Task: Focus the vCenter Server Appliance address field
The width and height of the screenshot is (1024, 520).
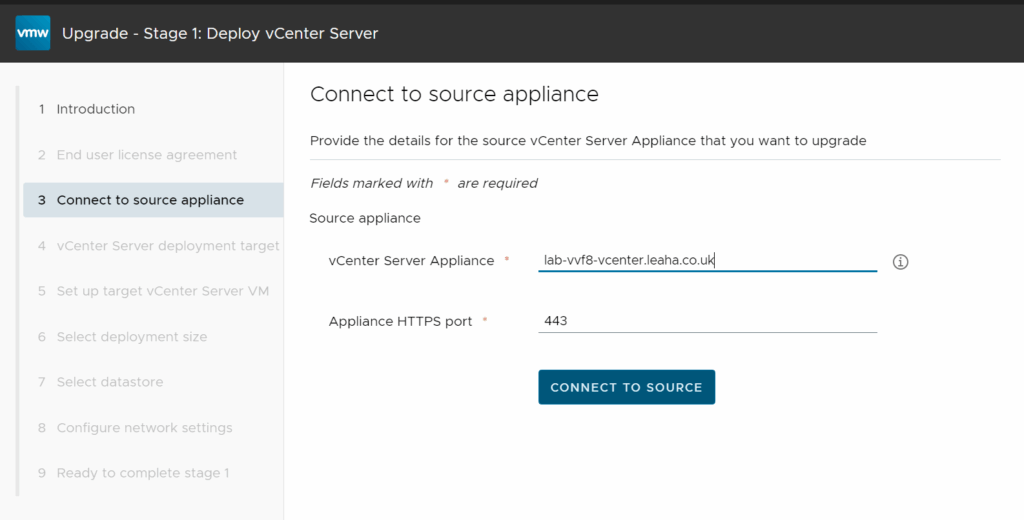Action: tap(707, 261)
